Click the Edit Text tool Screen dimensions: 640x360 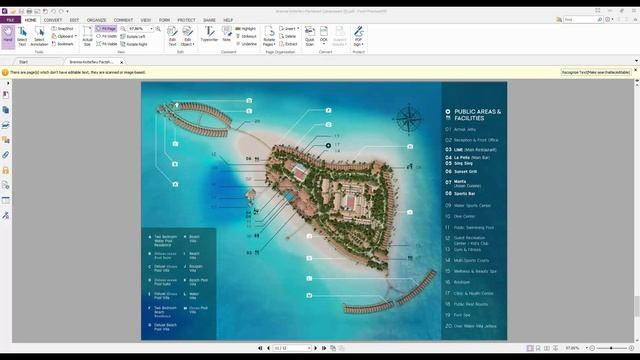pos(172,36)
